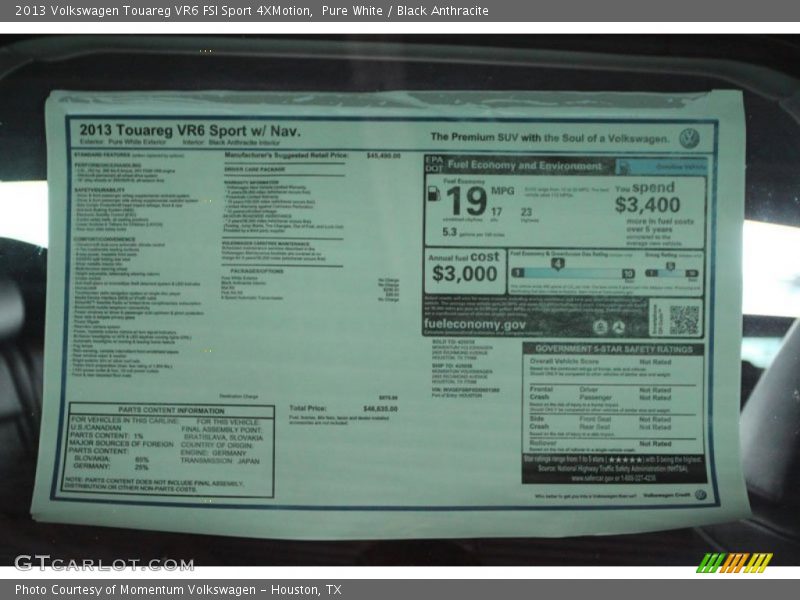This screenshot has width=800, height=600.
Task: Click 'GOVERNMENT 5-STAR SAFETY RATINGS' header
Action: click(614, 349)
